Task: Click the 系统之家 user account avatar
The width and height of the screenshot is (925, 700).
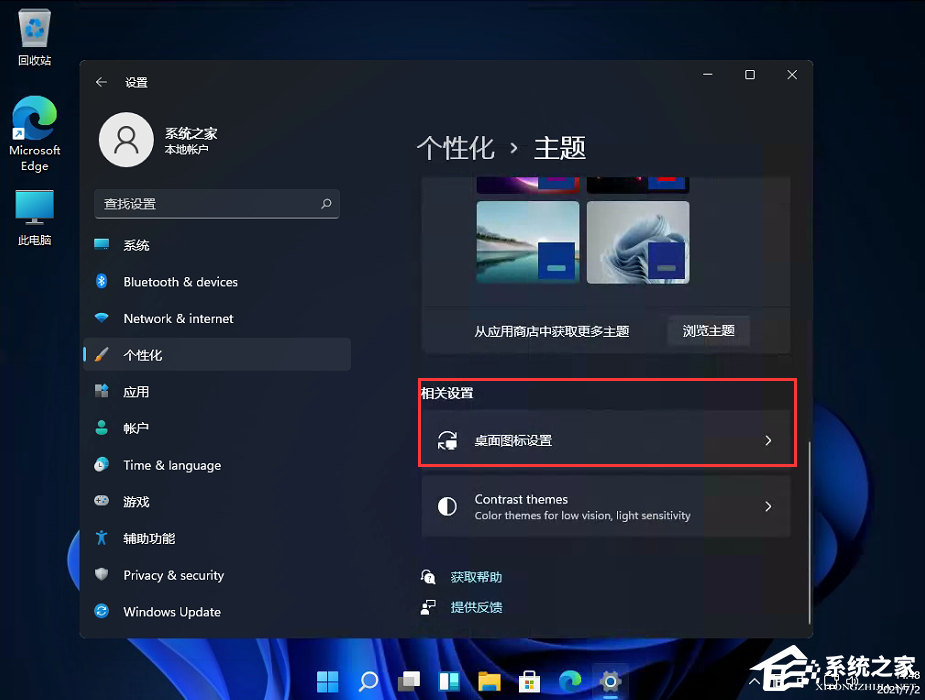Action: point(126,140)
